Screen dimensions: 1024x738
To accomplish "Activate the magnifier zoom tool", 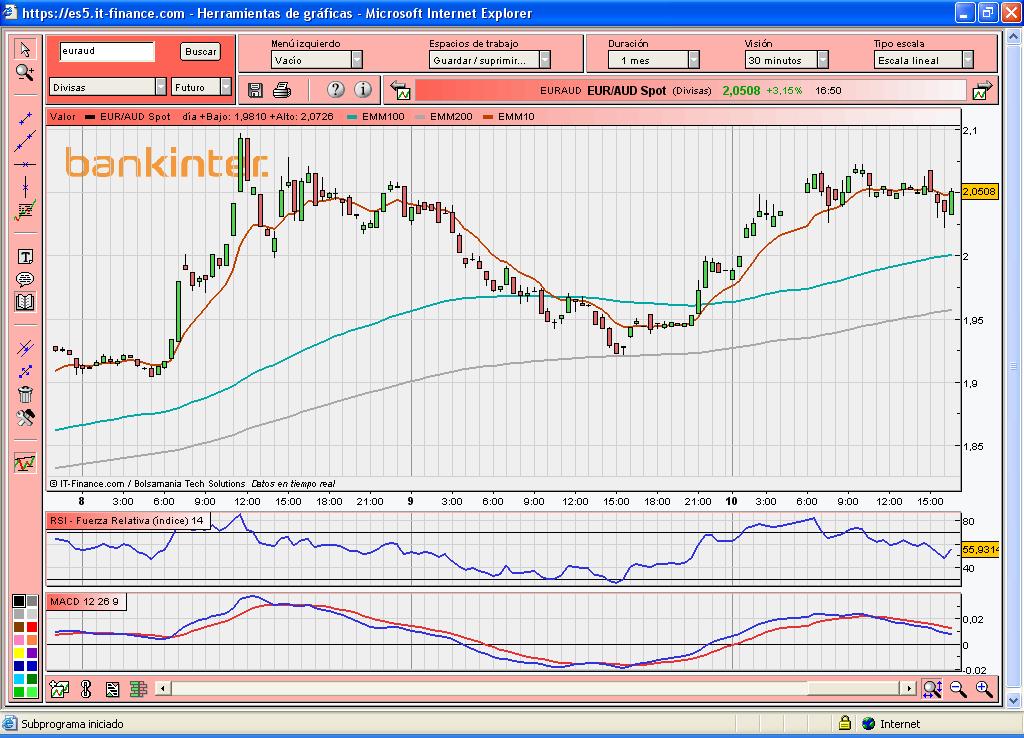I will click(x=25, y=72).
